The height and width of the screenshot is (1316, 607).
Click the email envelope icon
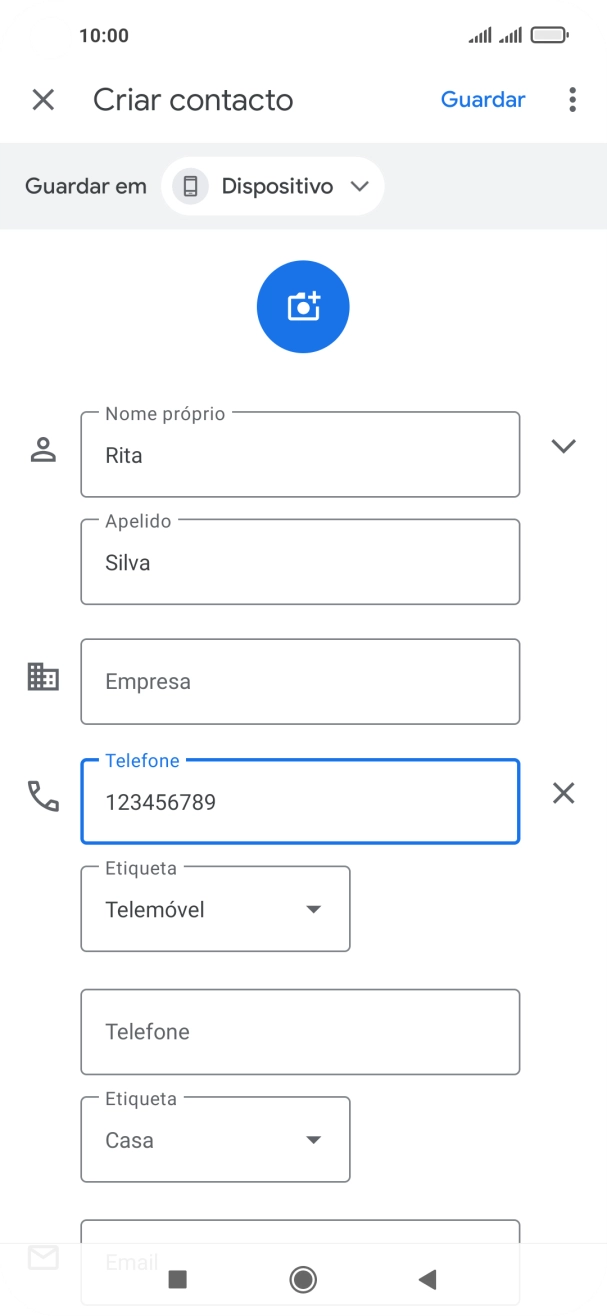(x=44, y=1257)
